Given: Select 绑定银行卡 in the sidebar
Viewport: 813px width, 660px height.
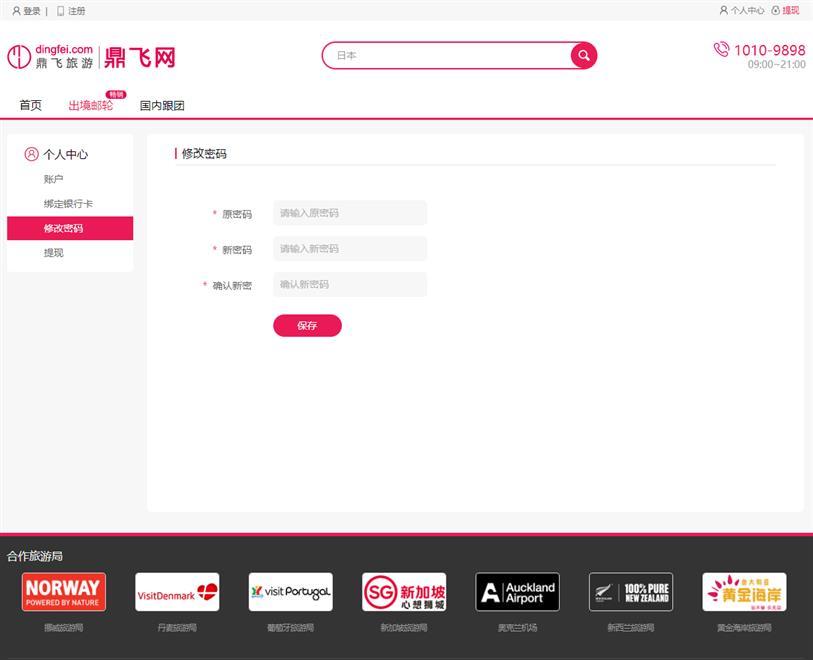Looking at the screenshot, I should coord(68,204).
